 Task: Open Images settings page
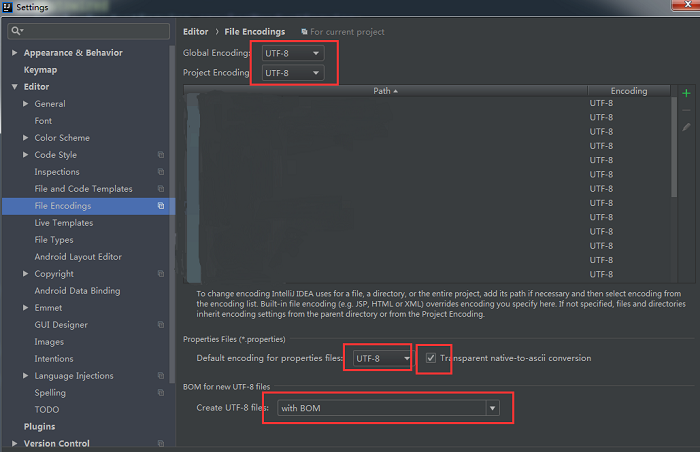pos(49,341)
